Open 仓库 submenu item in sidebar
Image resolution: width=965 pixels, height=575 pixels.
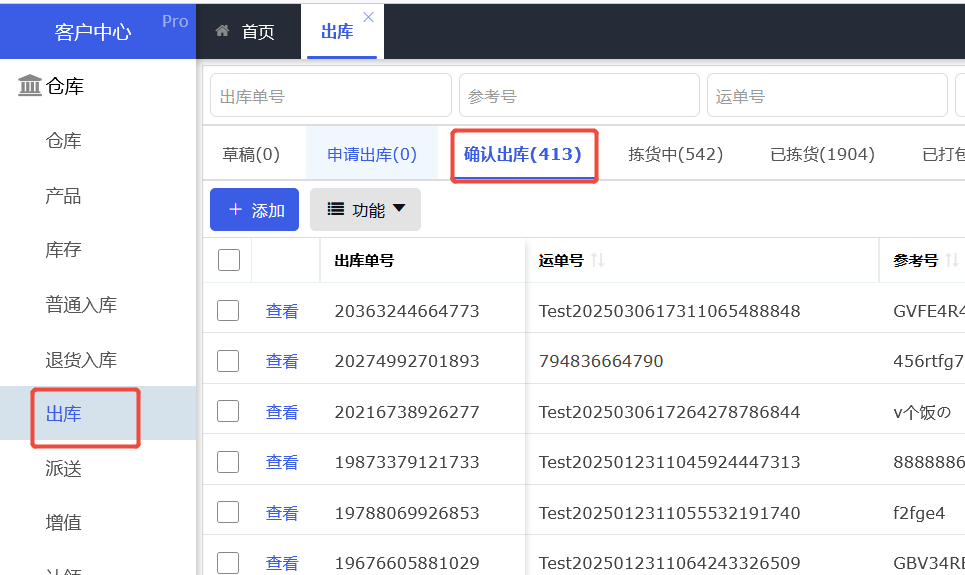(63, 141)
